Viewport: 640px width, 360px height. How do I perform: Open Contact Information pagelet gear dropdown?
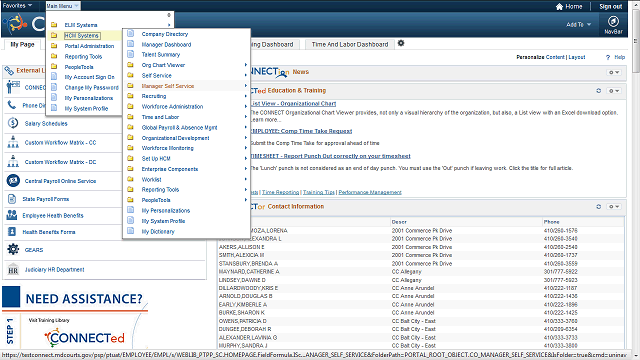tap(614, 207)
